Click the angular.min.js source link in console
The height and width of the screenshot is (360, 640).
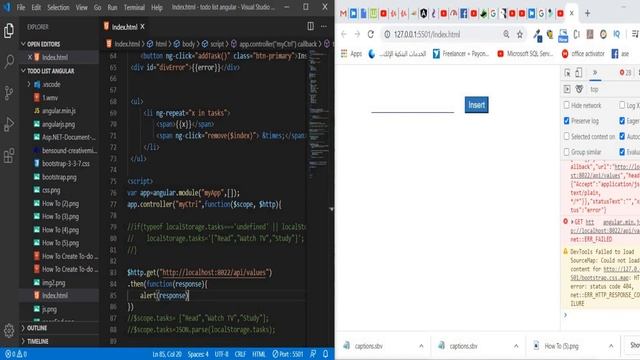tap(621, 222)
